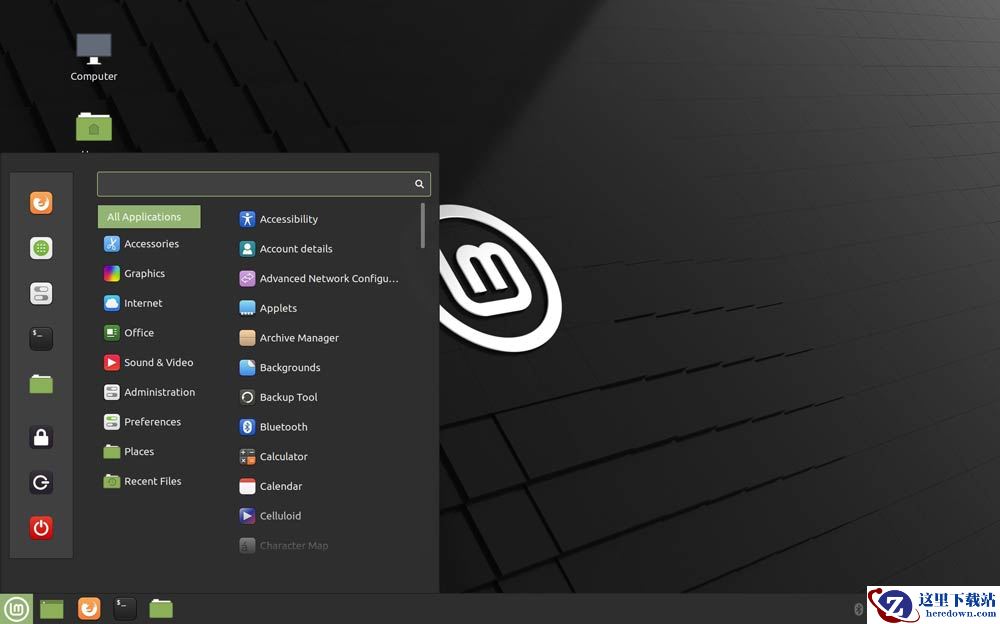The width and height of the screenshot is (1000, 624).
Task: Open Files folder from the taskbar
Action: click(161, 609)
